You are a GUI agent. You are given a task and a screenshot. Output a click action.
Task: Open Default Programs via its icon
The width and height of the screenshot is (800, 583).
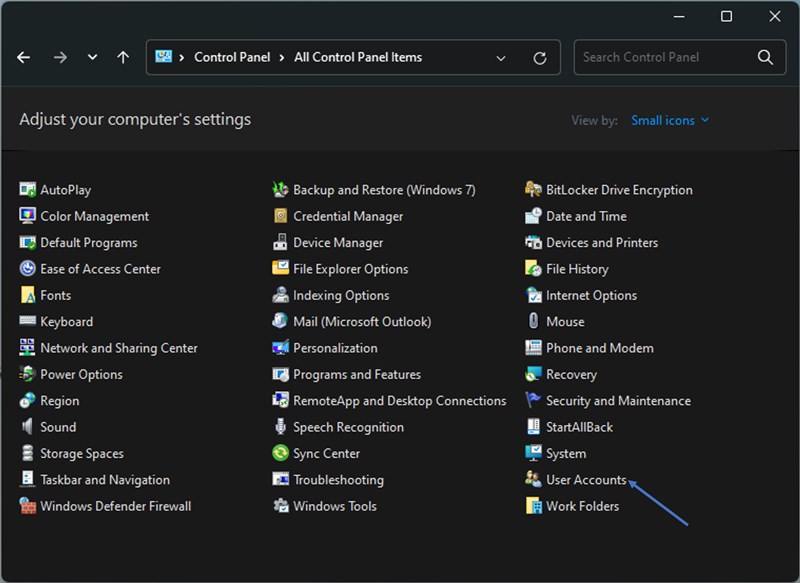pos(28,243)
